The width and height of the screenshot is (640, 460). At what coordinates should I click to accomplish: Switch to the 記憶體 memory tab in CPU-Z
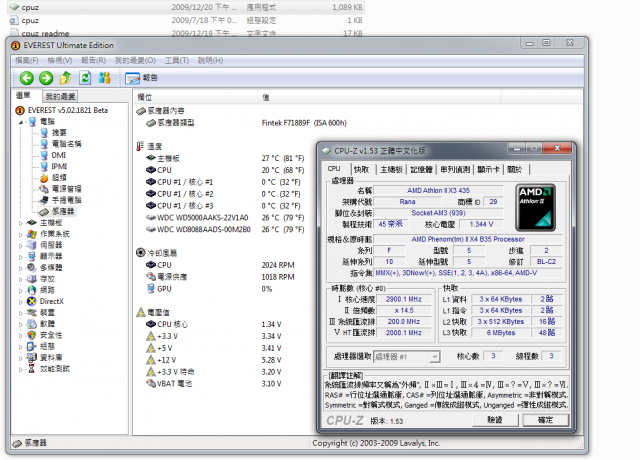[x=421, y=169]
